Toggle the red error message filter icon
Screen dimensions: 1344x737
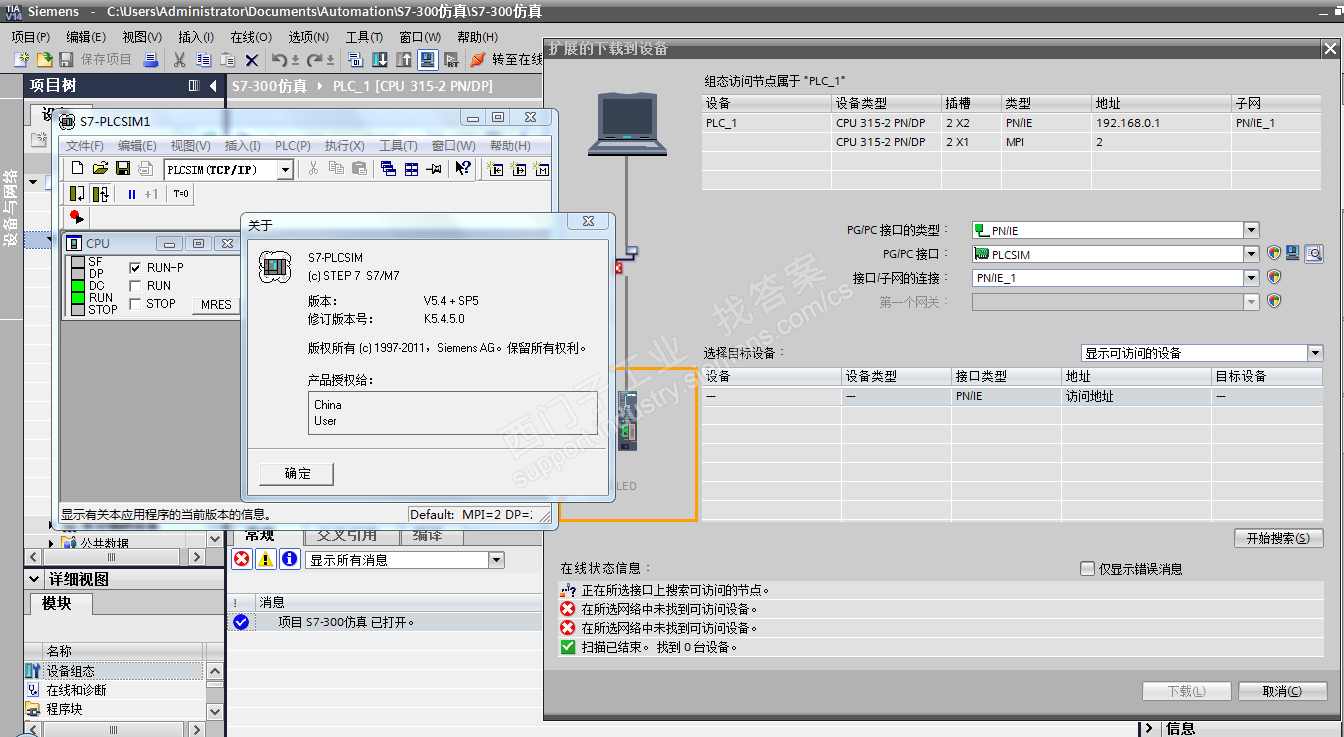point(241,560)
